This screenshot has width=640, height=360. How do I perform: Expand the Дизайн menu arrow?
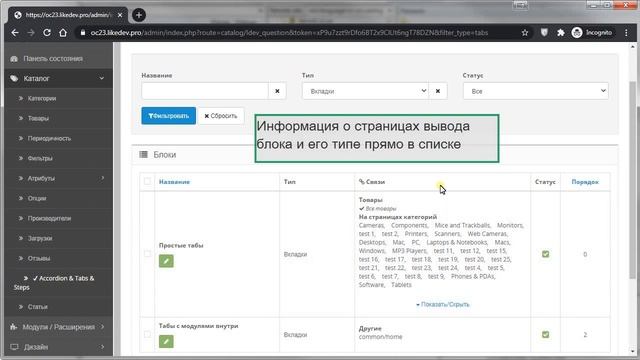102,347
